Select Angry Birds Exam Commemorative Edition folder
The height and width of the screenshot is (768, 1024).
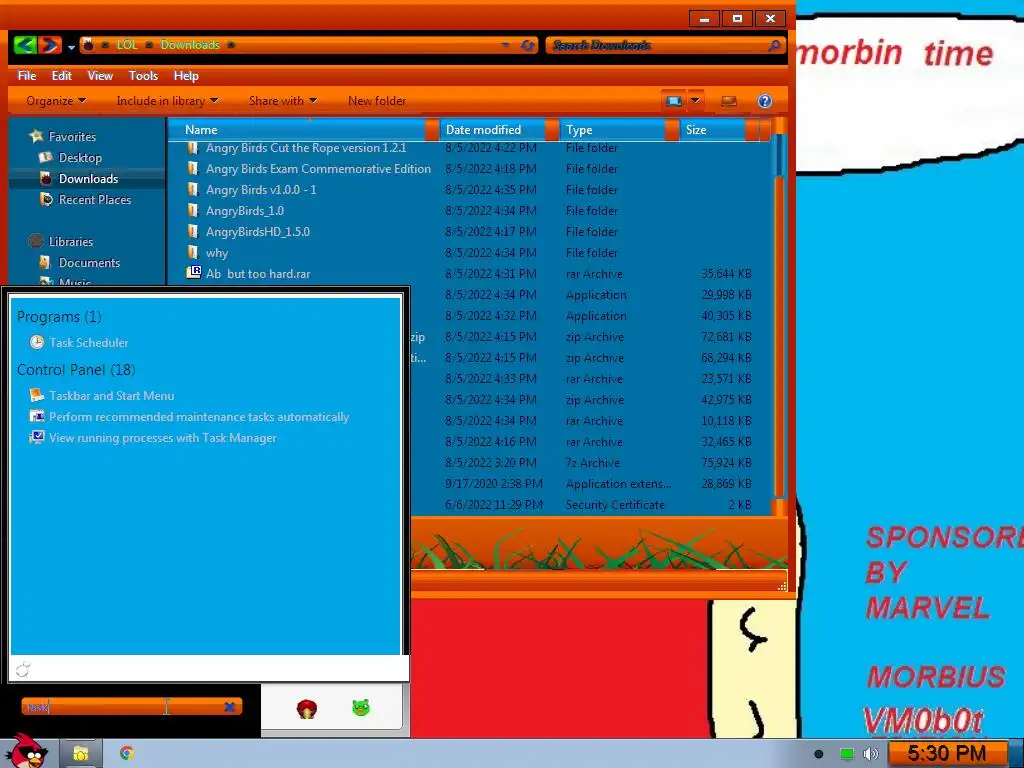tap(318, 168)
